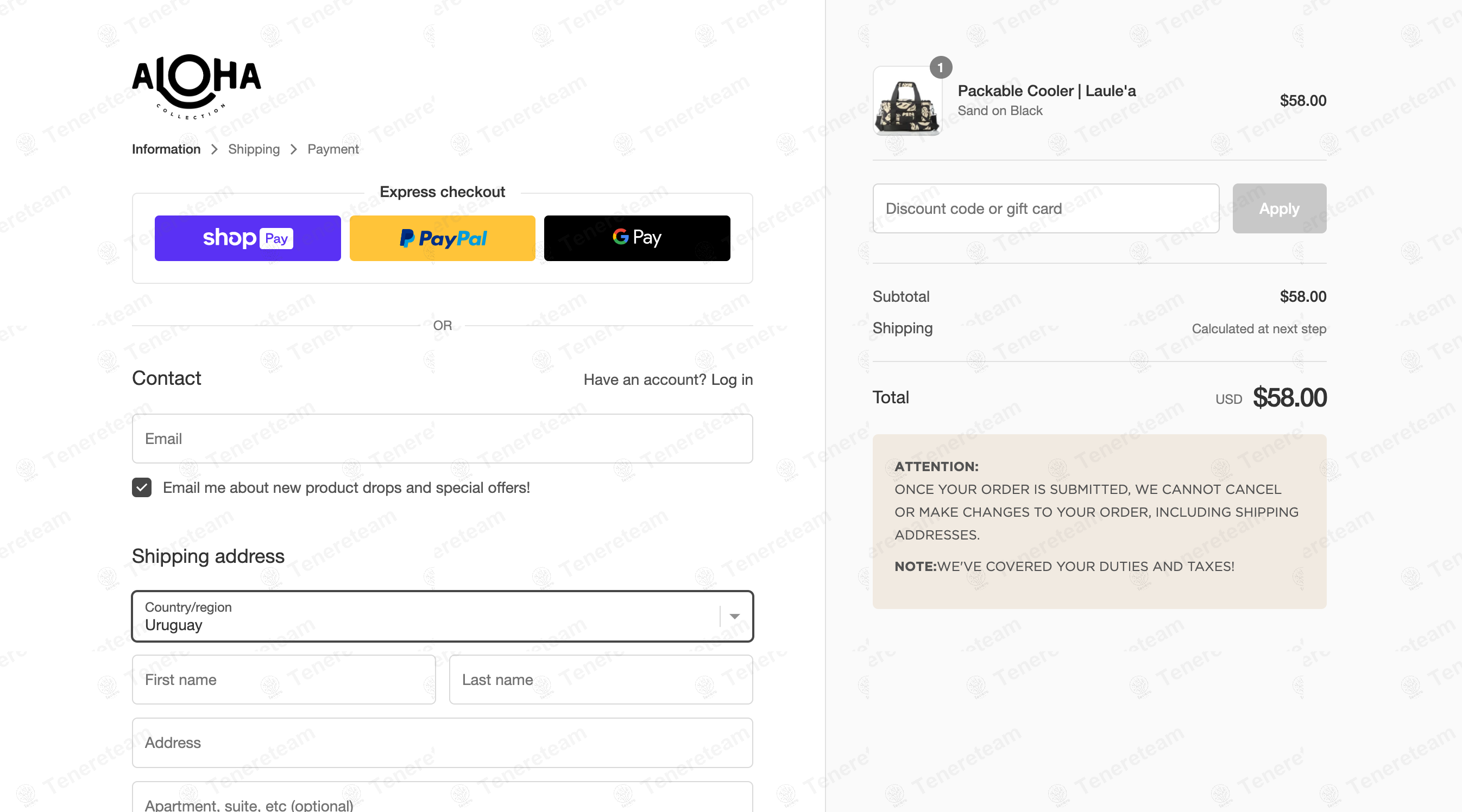Click chevron after Shipping breadcrumb
This screenshot has height=812, width=1462.
293,149
